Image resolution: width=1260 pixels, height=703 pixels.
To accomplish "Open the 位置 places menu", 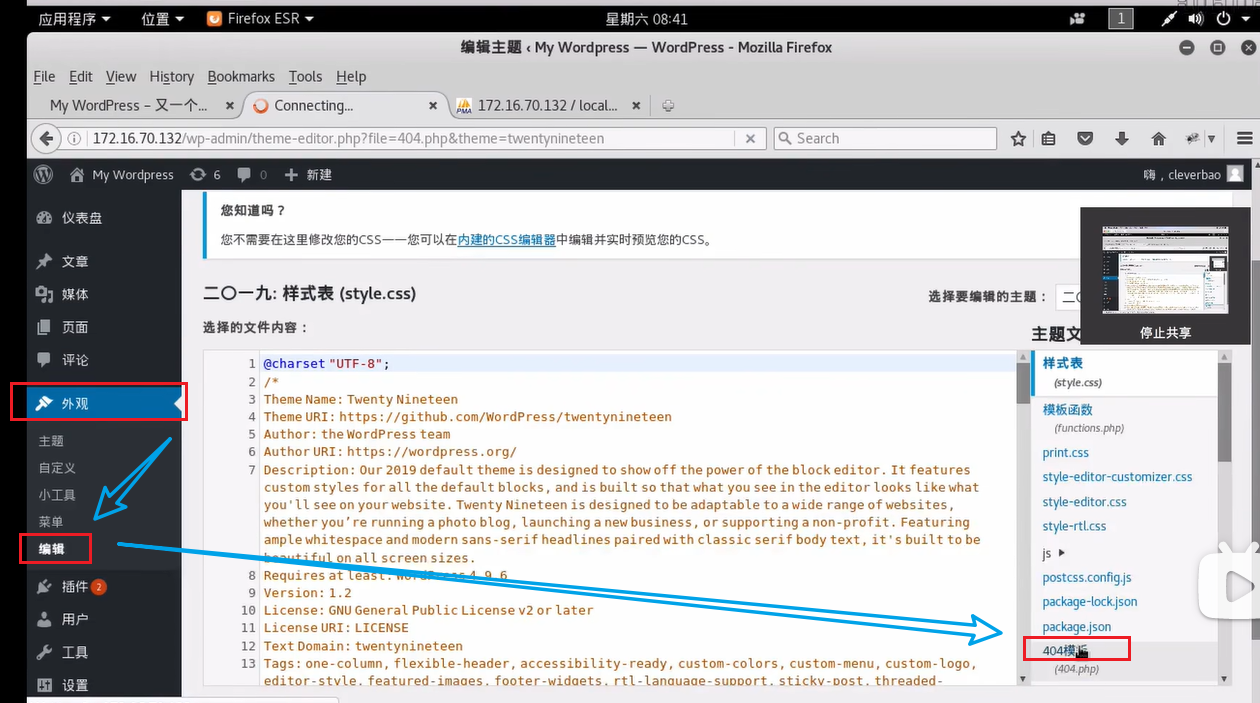I will pos(162,18).
